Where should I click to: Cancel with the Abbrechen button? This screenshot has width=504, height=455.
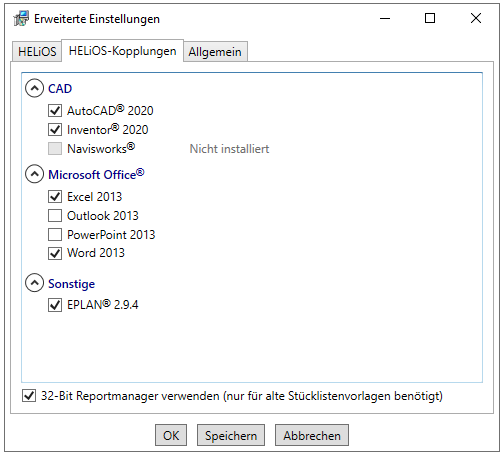(x=312, y=435)
